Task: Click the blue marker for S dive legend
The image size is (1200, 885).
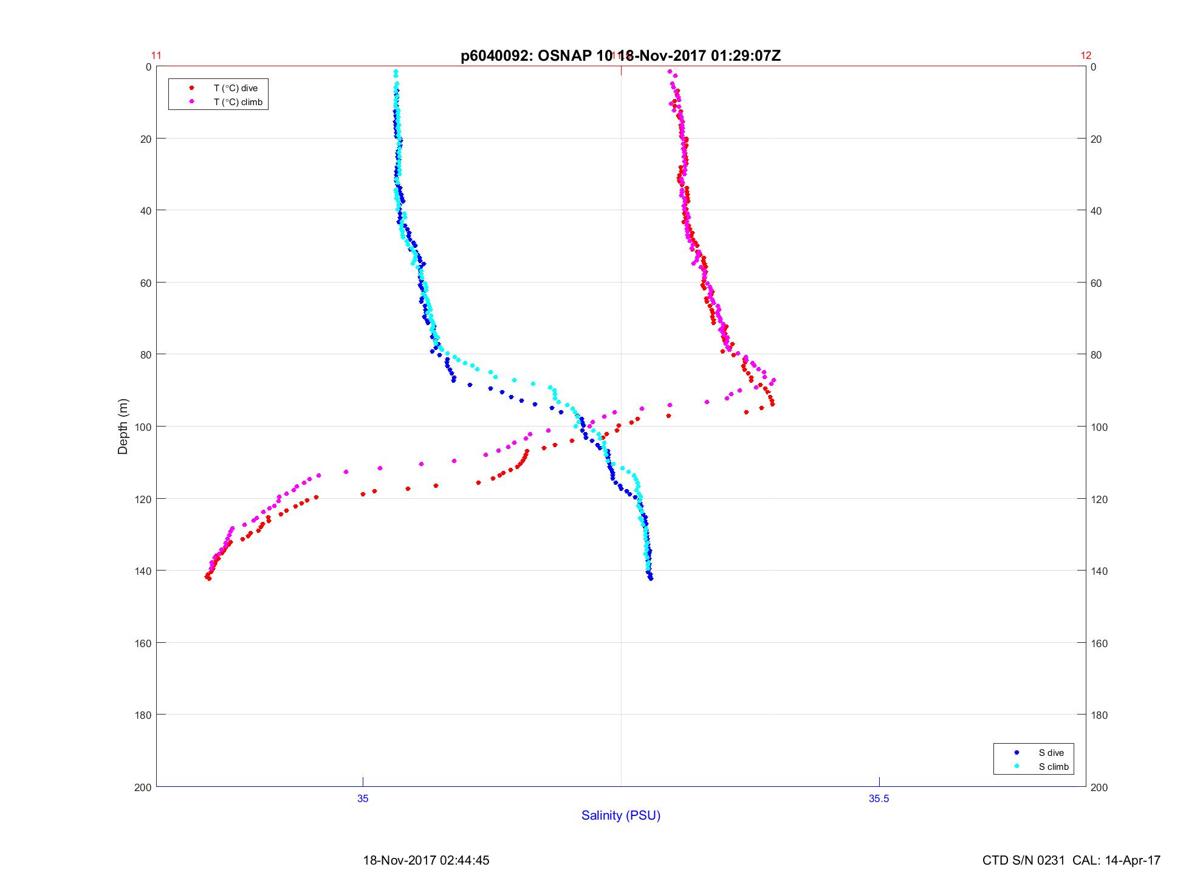Action: [1017, 752]
